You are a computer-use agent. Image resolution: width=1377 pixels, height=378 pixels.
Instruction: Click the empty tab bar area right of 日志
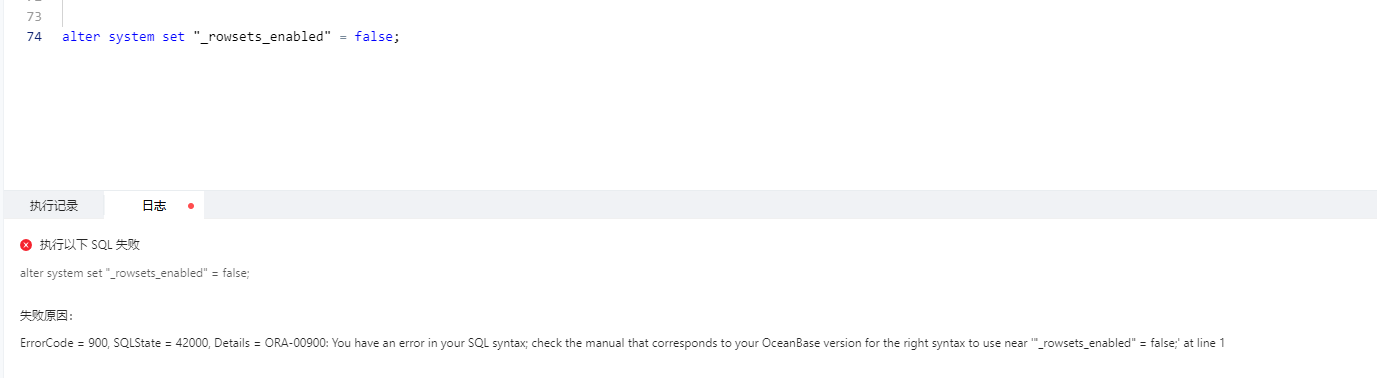pyautogui.click(x=790, y=205)
